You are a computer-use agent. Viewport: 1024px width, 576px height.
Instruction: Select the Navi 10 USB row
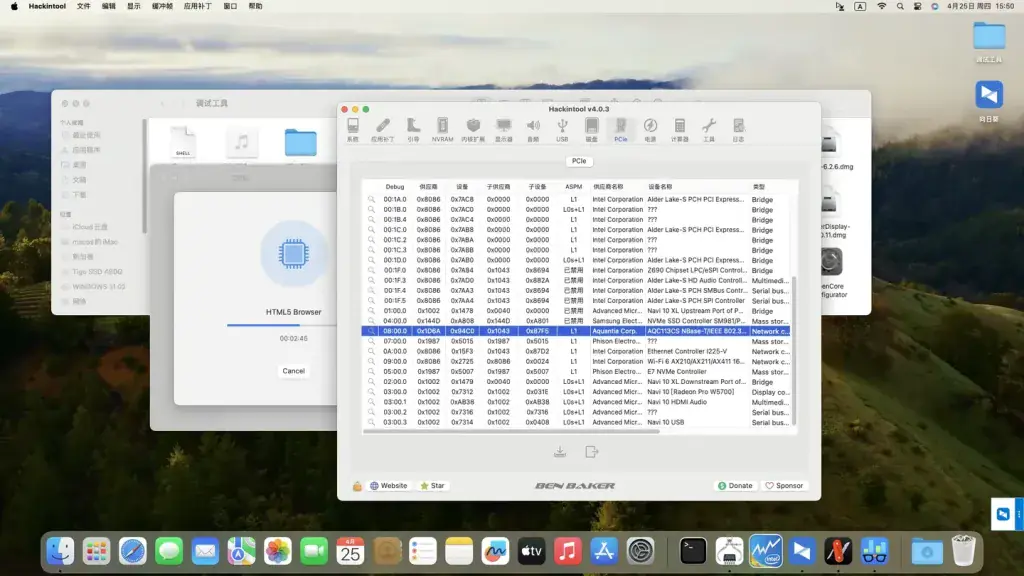[576, 422]
